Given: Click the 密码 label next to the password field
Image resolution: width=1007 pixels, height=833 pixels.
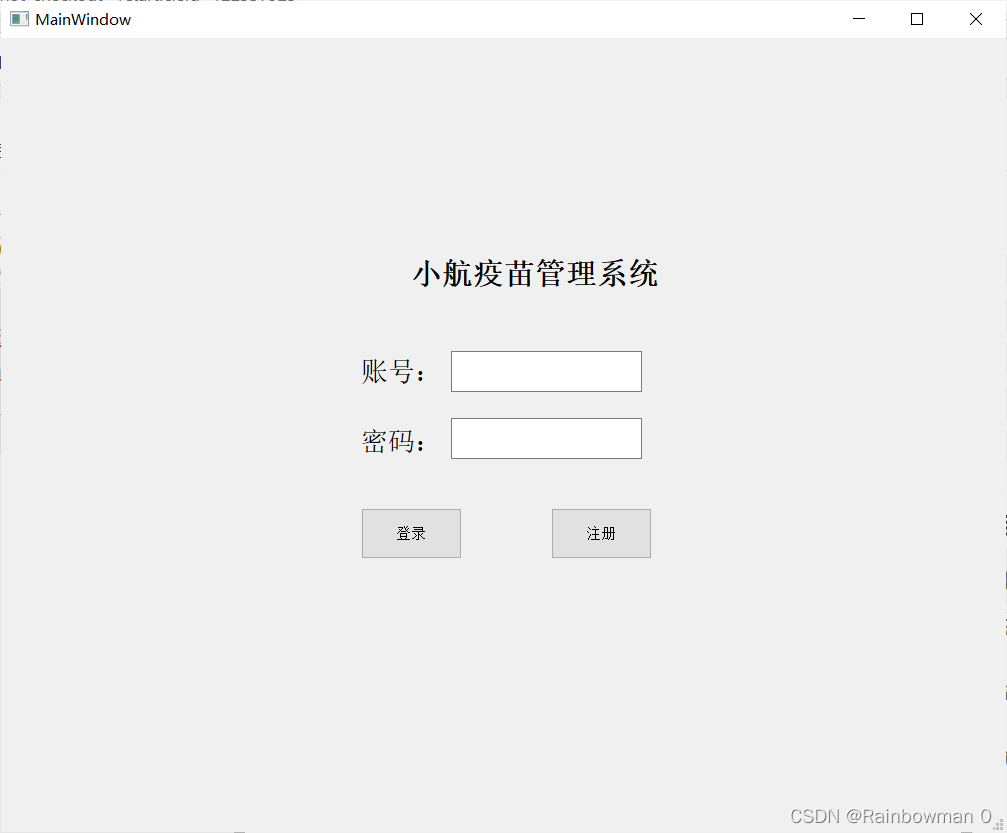Looking at the screenshot, I should tap(394, 438).
